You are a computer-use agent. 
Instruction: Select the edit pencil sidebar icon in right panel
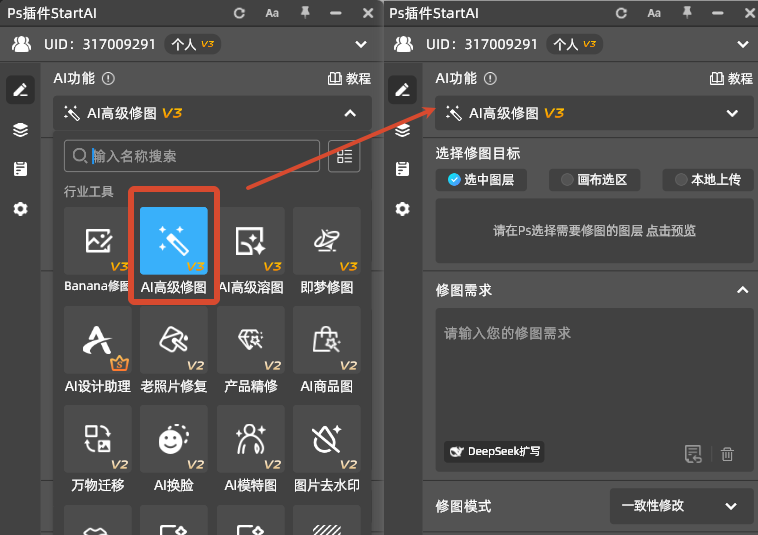tap(402, 89)
